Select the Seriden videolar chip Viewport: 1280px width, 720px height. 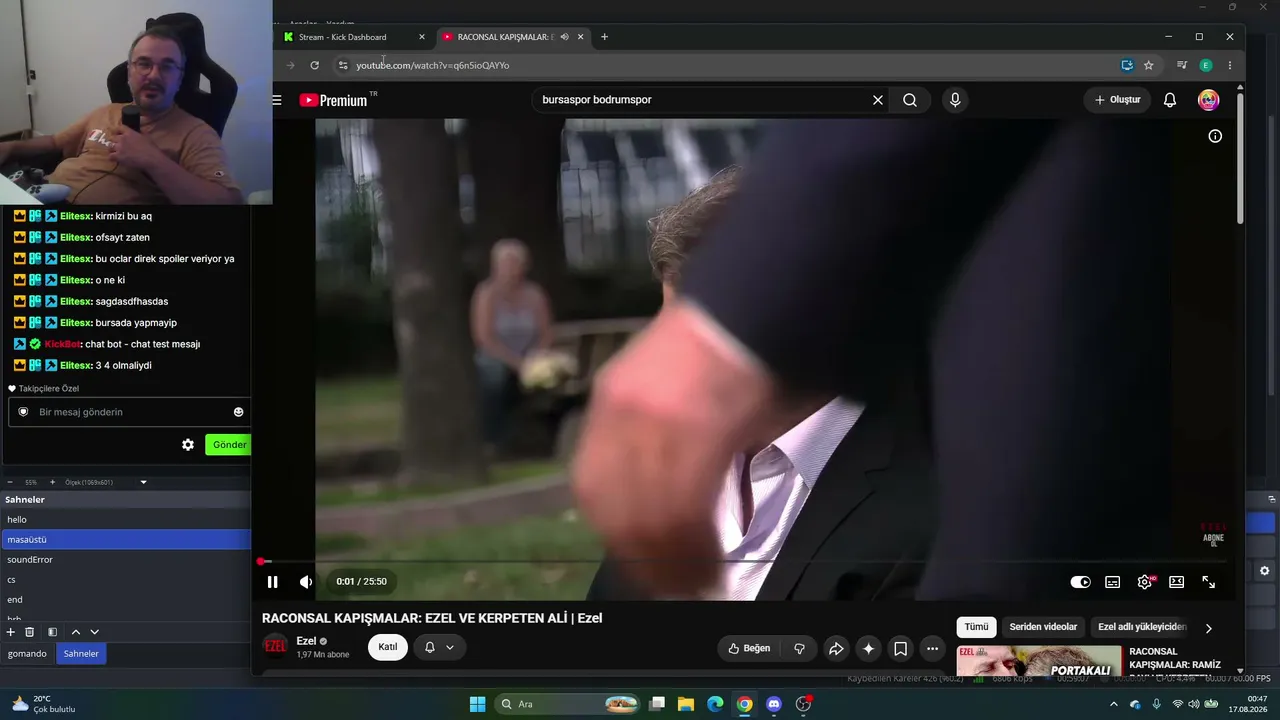1043,627
